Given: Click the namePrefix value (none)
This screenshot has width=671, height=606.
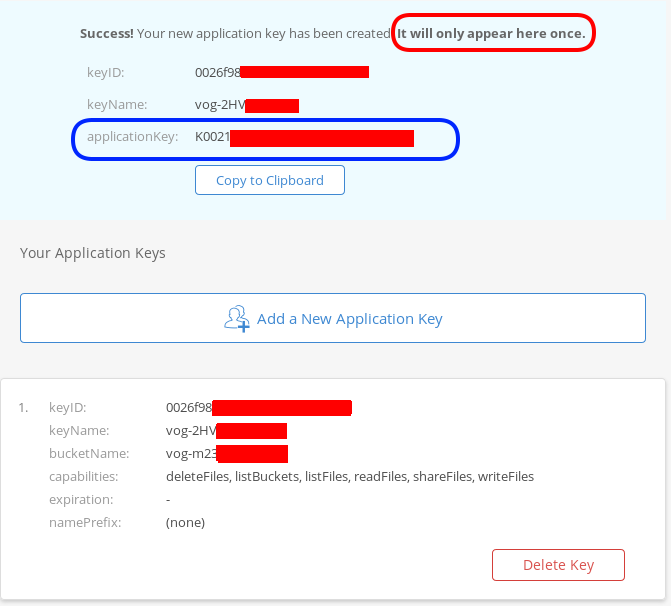Looking at the screenshot, I should tap(185, 523).
